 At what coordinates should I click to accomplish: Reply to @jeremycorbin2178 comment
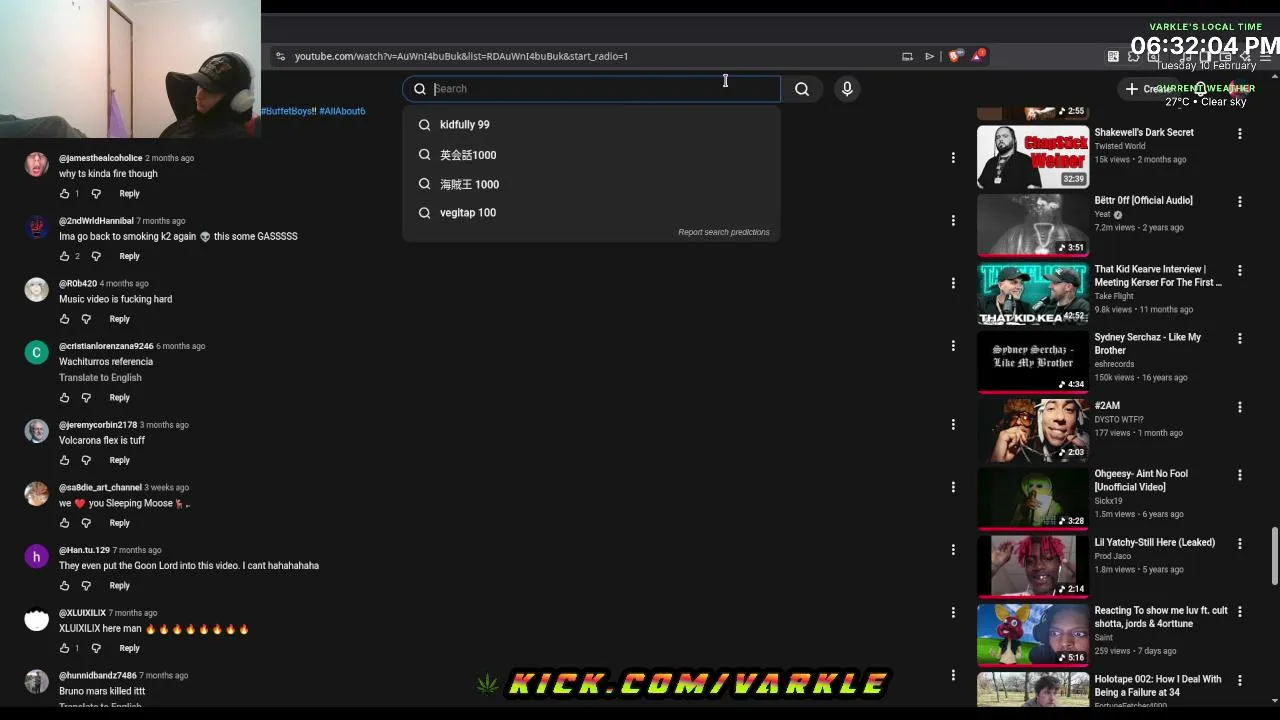coord(119,461)
